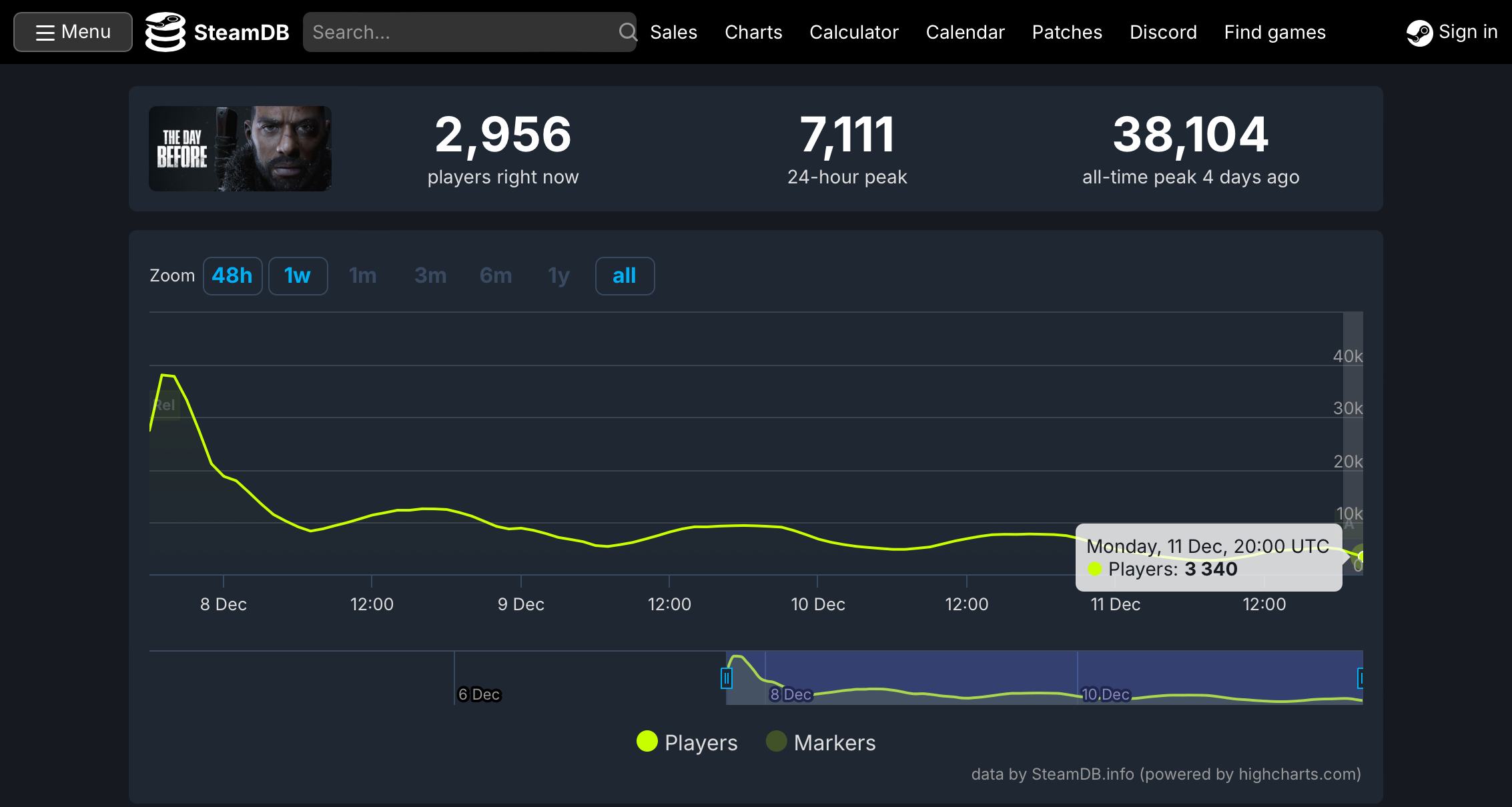Image resolution: width=1512 pixels, height=807 pixels.
Task: Open the Charts page
Action: coord(753,32)
